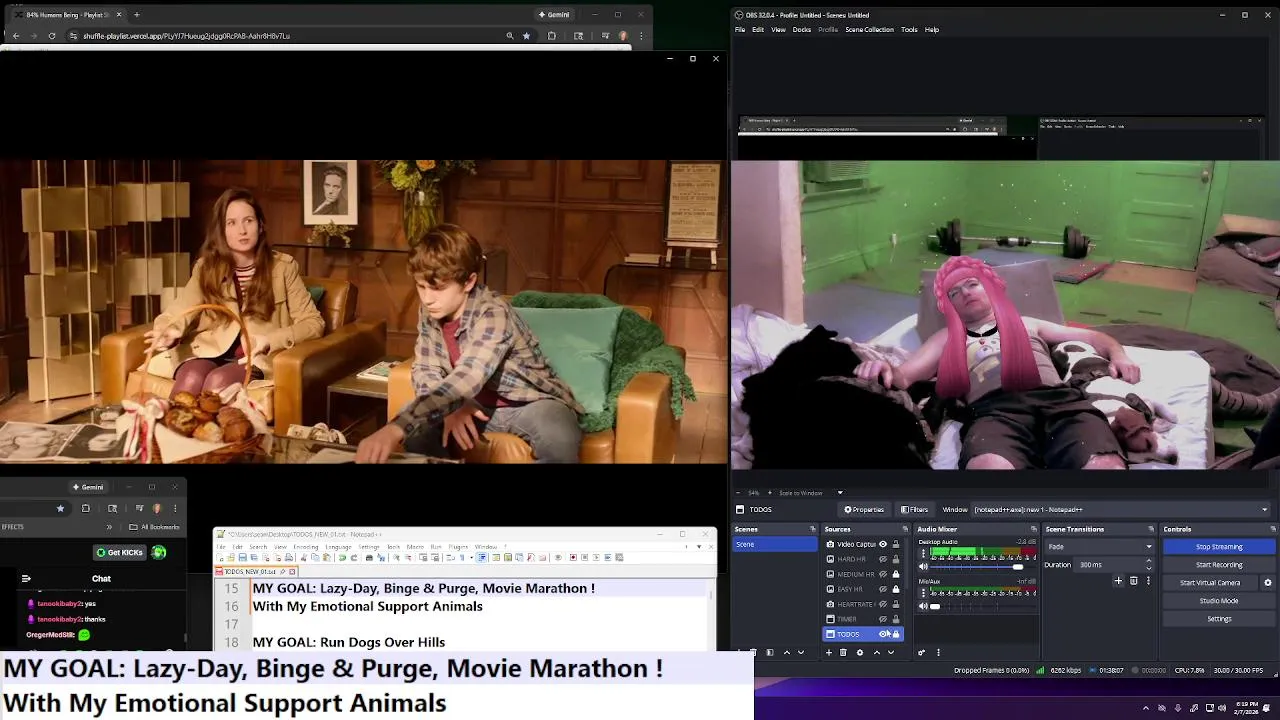The width and height of the screenshot is (1280, 720).
Task: Open OBS File menu
Action: pos(740,29)
